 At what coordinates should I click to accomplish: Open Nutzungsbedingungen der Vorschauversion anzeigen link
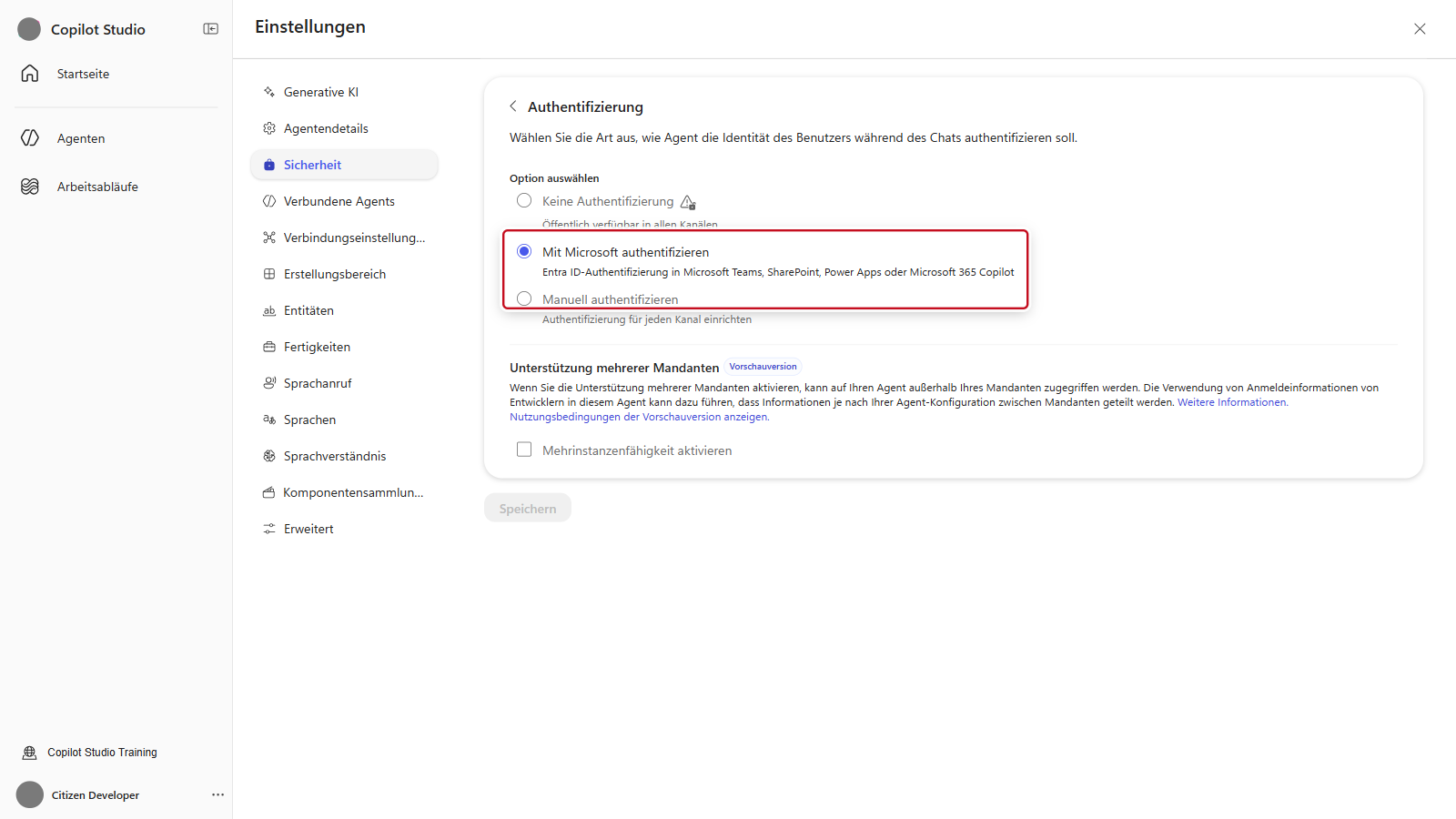639,417
